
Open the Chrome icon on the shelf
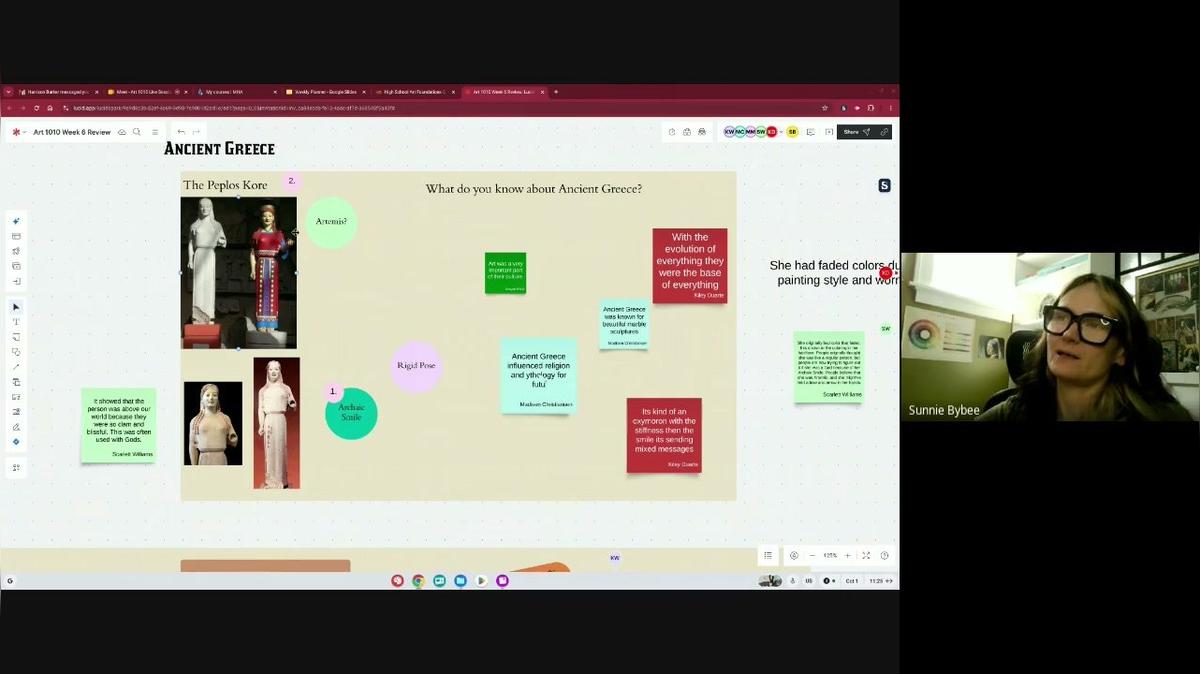pyautogui.click(x=418, y=581)
